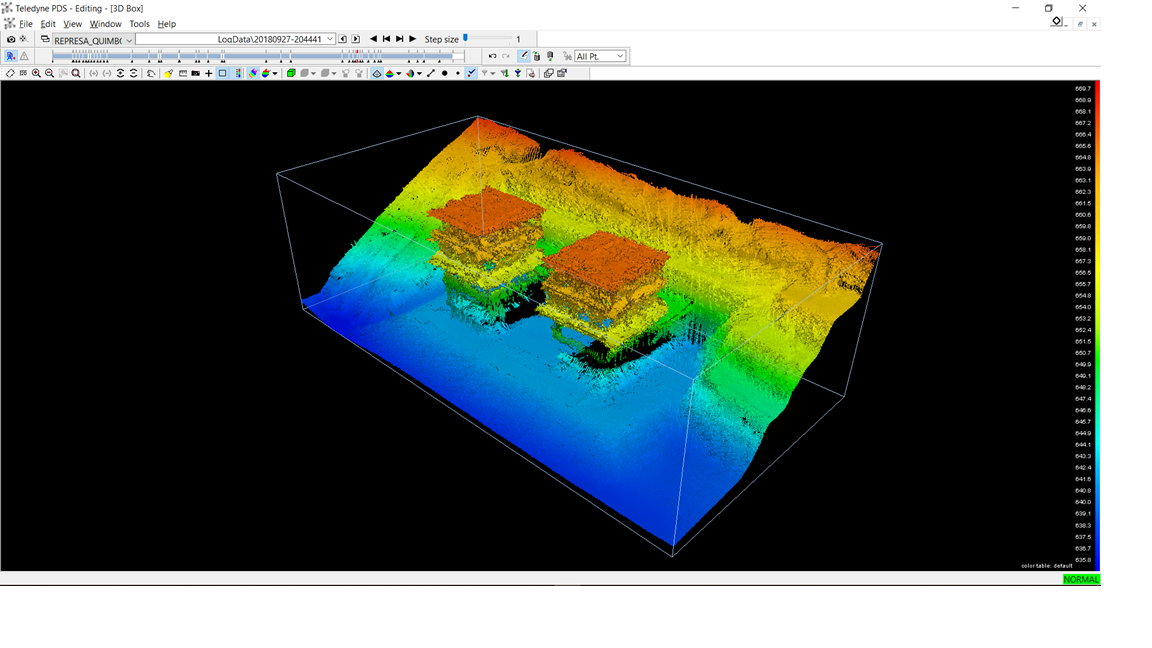1152x648 pixels.
Task: Expand the LogData file selection dropdown
Action: [x=330, y=40]
